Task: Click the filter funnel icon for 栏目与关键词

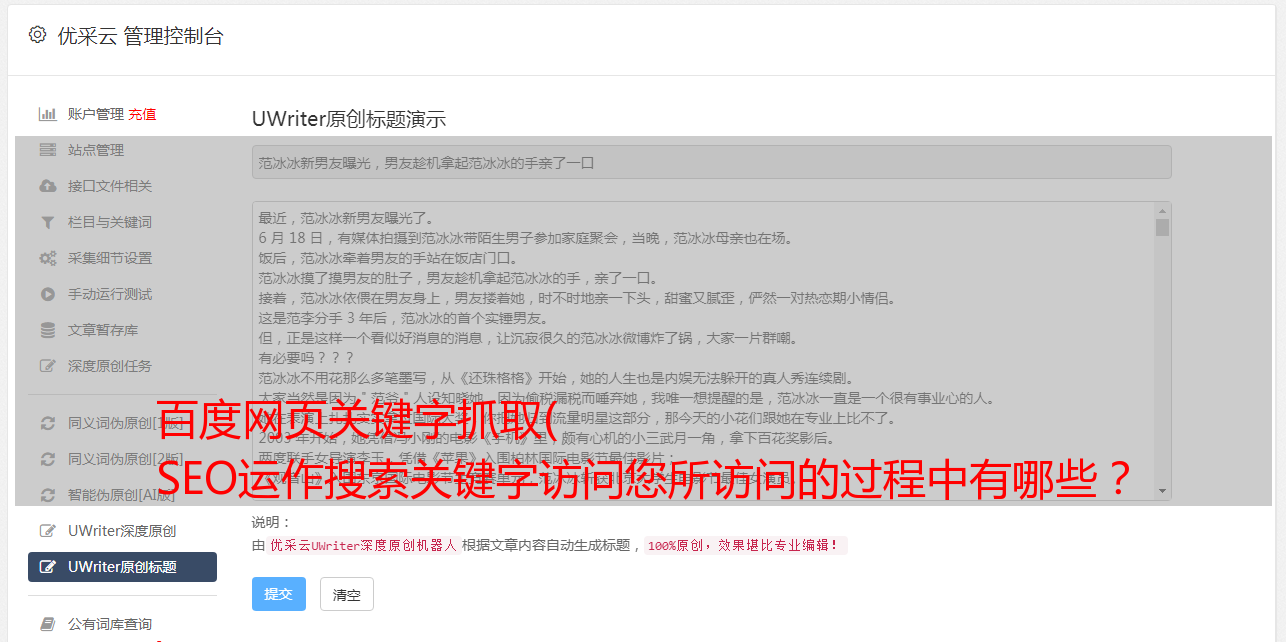Action: point(47,222)
